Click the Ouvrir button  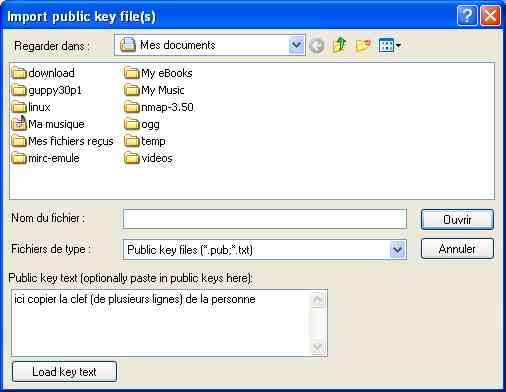coord(457,219)
